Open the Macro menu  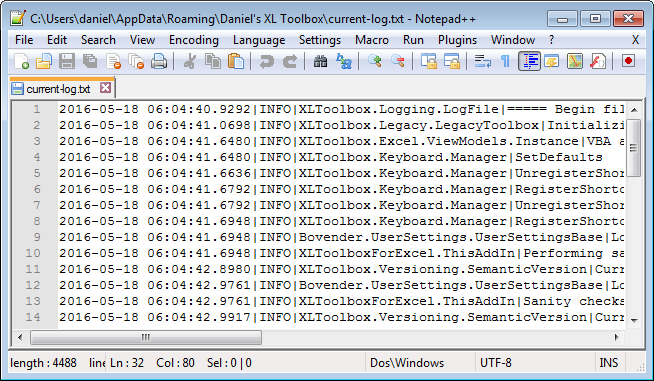372,40
